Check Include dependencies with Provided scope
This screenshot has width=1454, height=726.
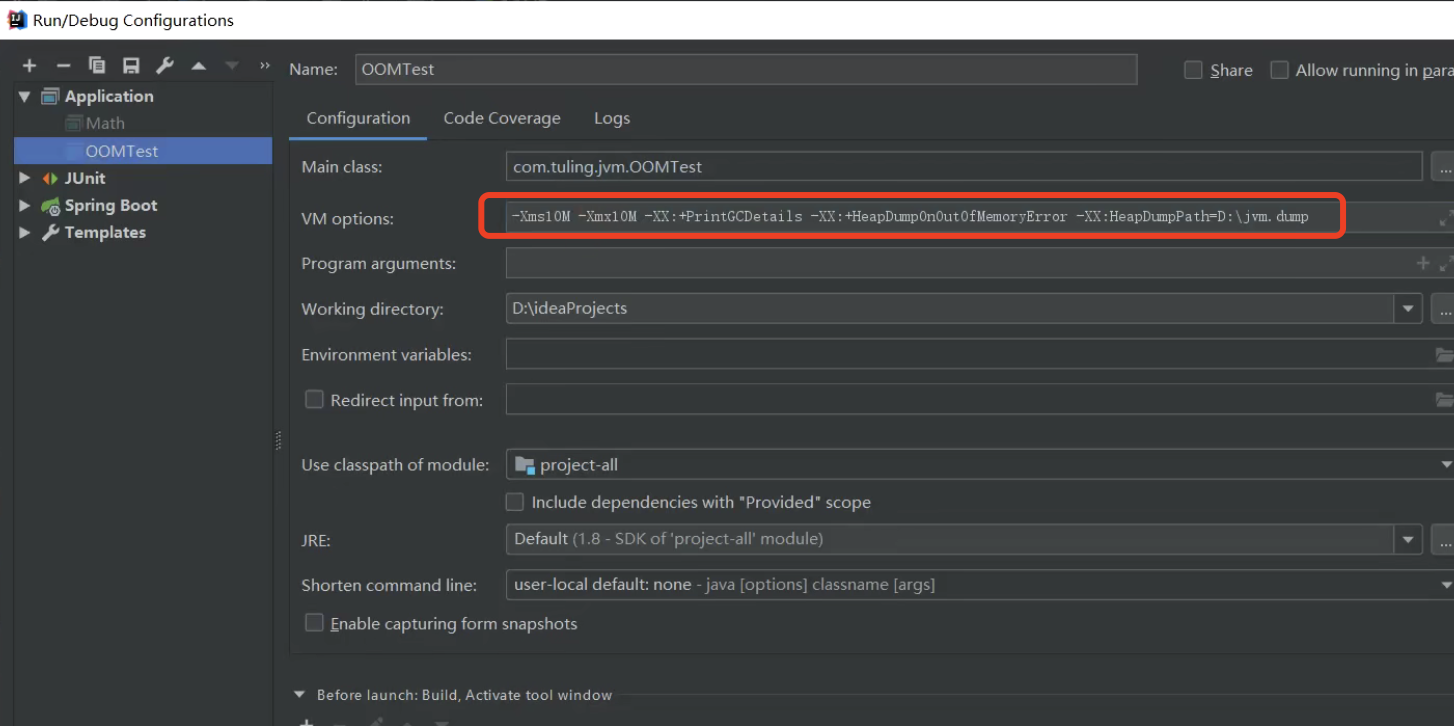pyautogui.click(x=515, y=502)
